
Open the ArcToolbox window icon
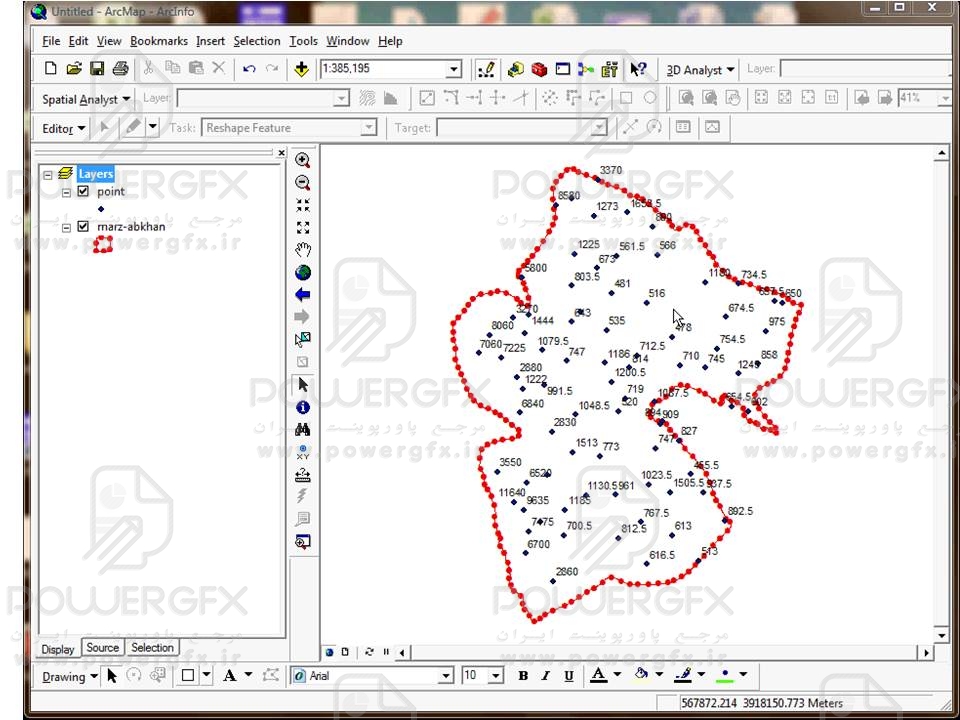tap(539, 69)
